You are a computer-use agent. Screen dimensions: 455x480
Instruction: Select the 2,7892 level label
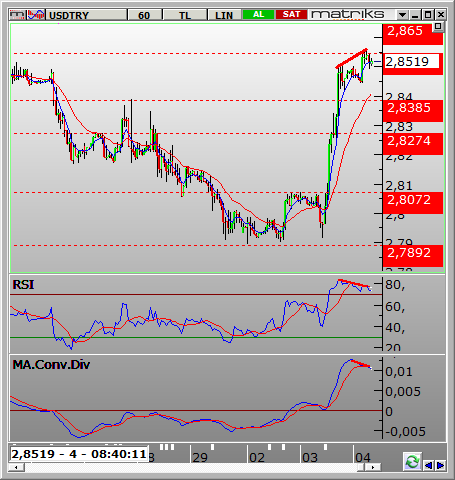click(x=413, y=256)
